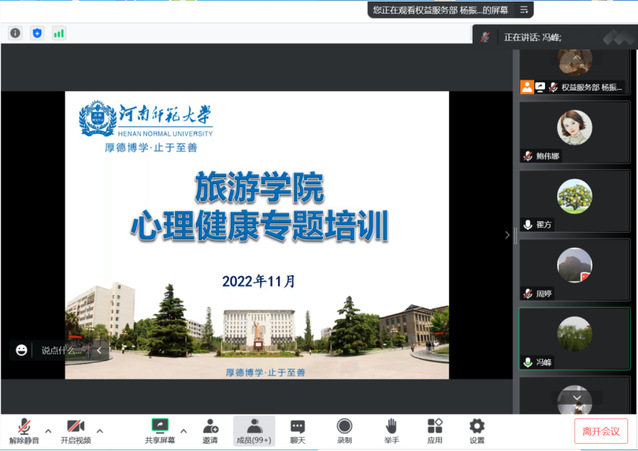Image resolution: width=638 pixels, height=451 pixels.
Task: Turn on camera via 开启视频
Action: (x=75, y=431)
